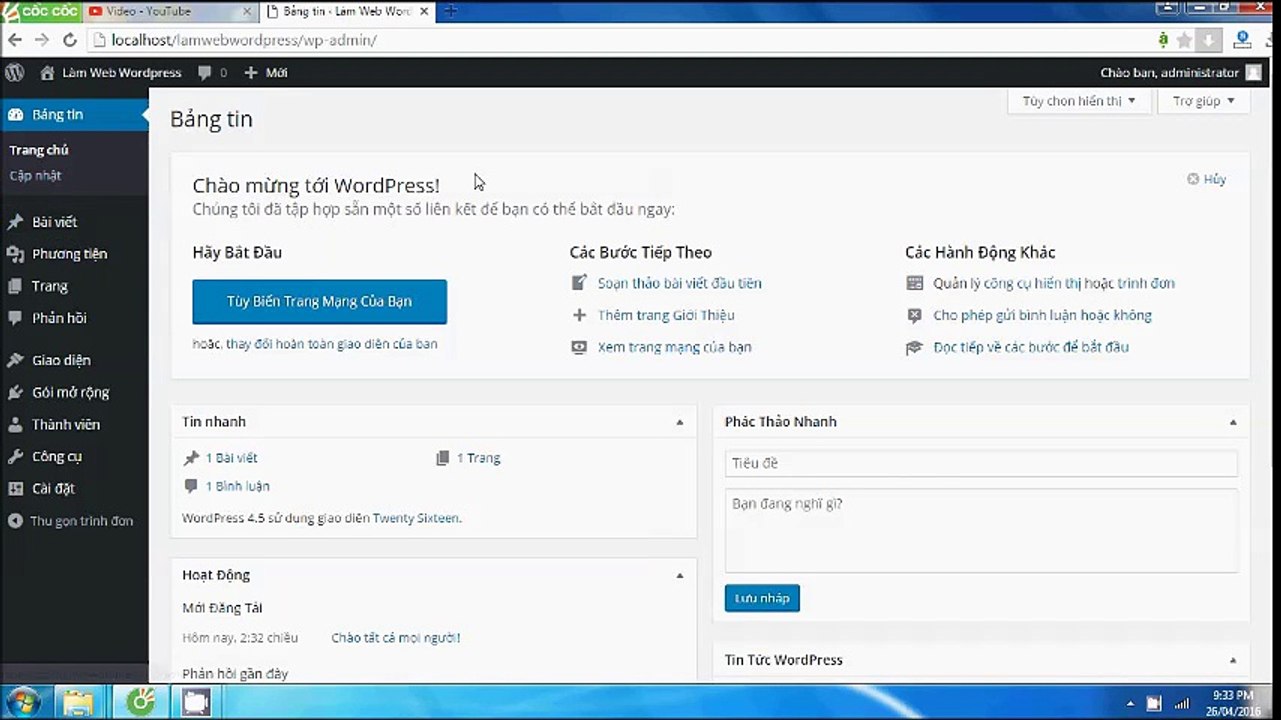This screenshot has height=720, width=1281.
Task: Click the Gói mở rộng plugin icon
Action: point(15,392)
